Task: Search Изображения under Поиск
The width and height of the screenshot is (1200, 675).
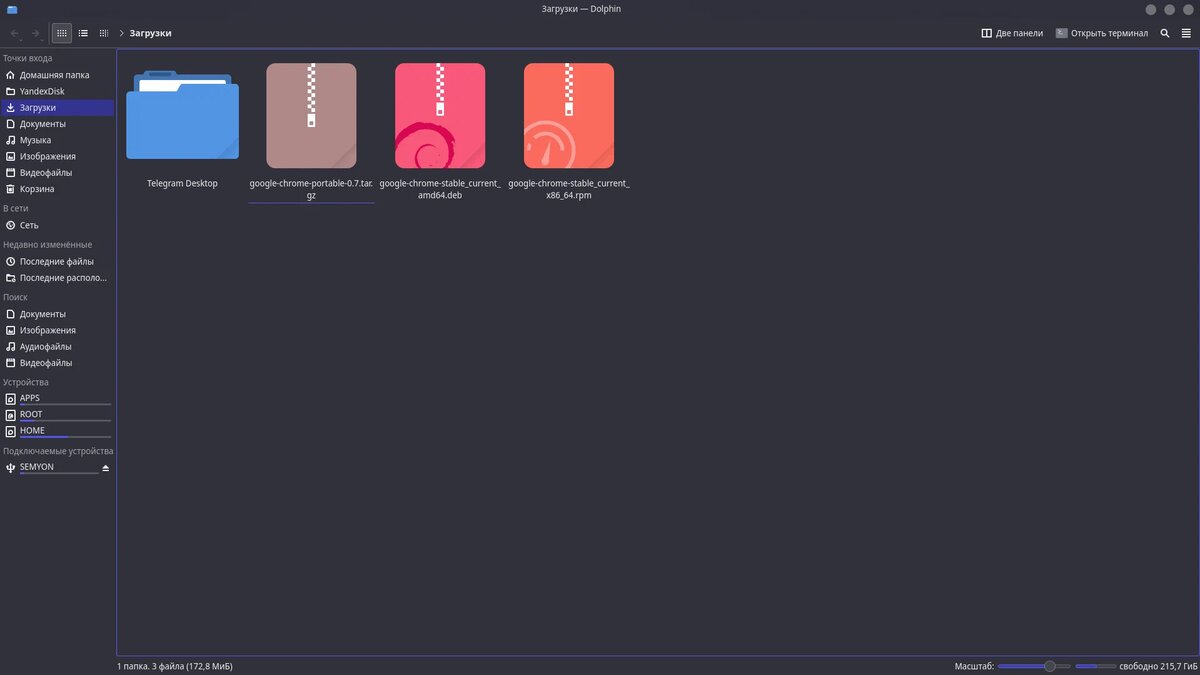Action: tap(58, 330)
